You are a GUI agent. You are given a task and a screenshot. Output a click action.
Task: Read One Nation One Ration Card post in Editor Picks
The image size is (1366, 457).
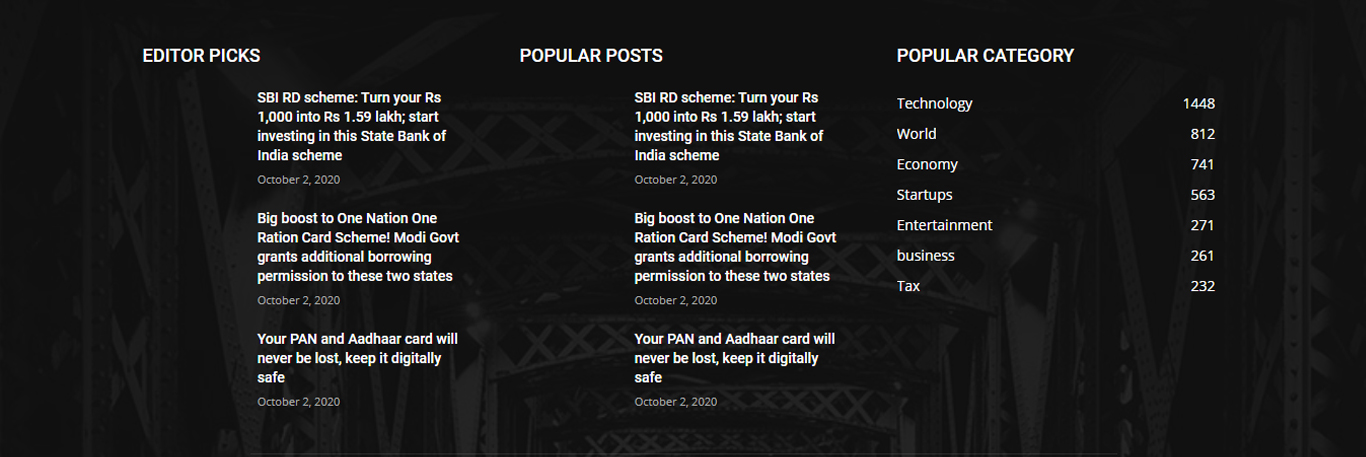pos(357,247)
